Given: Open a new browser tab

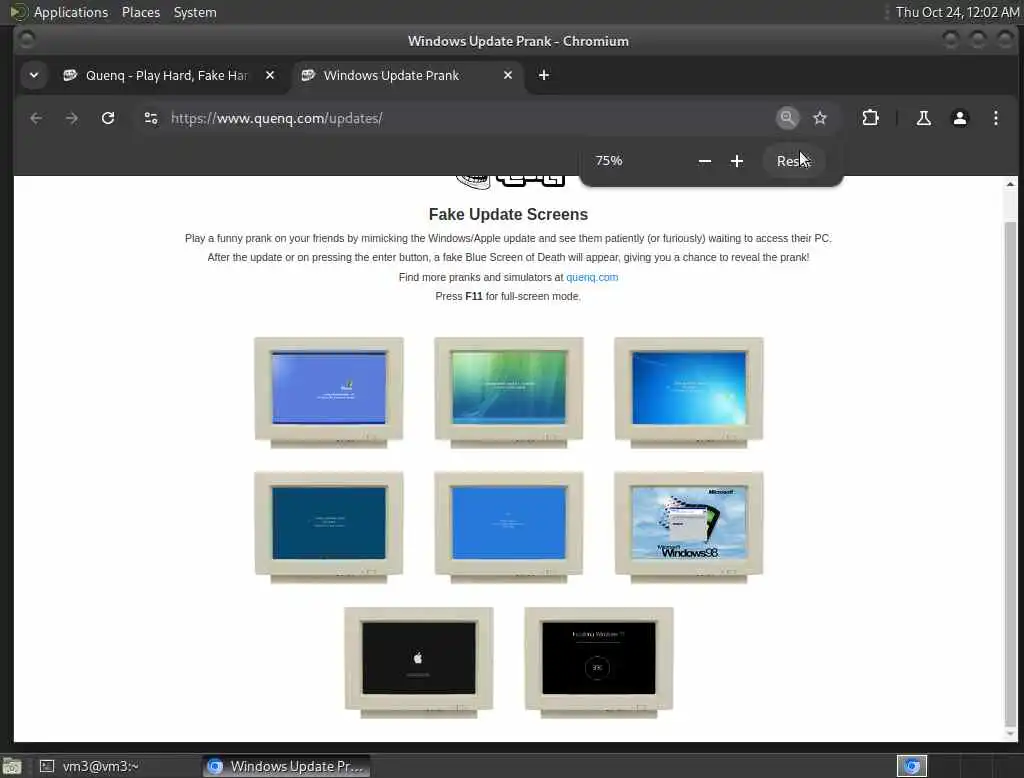Looking at the screenshot, I should [x=543, y=75].
